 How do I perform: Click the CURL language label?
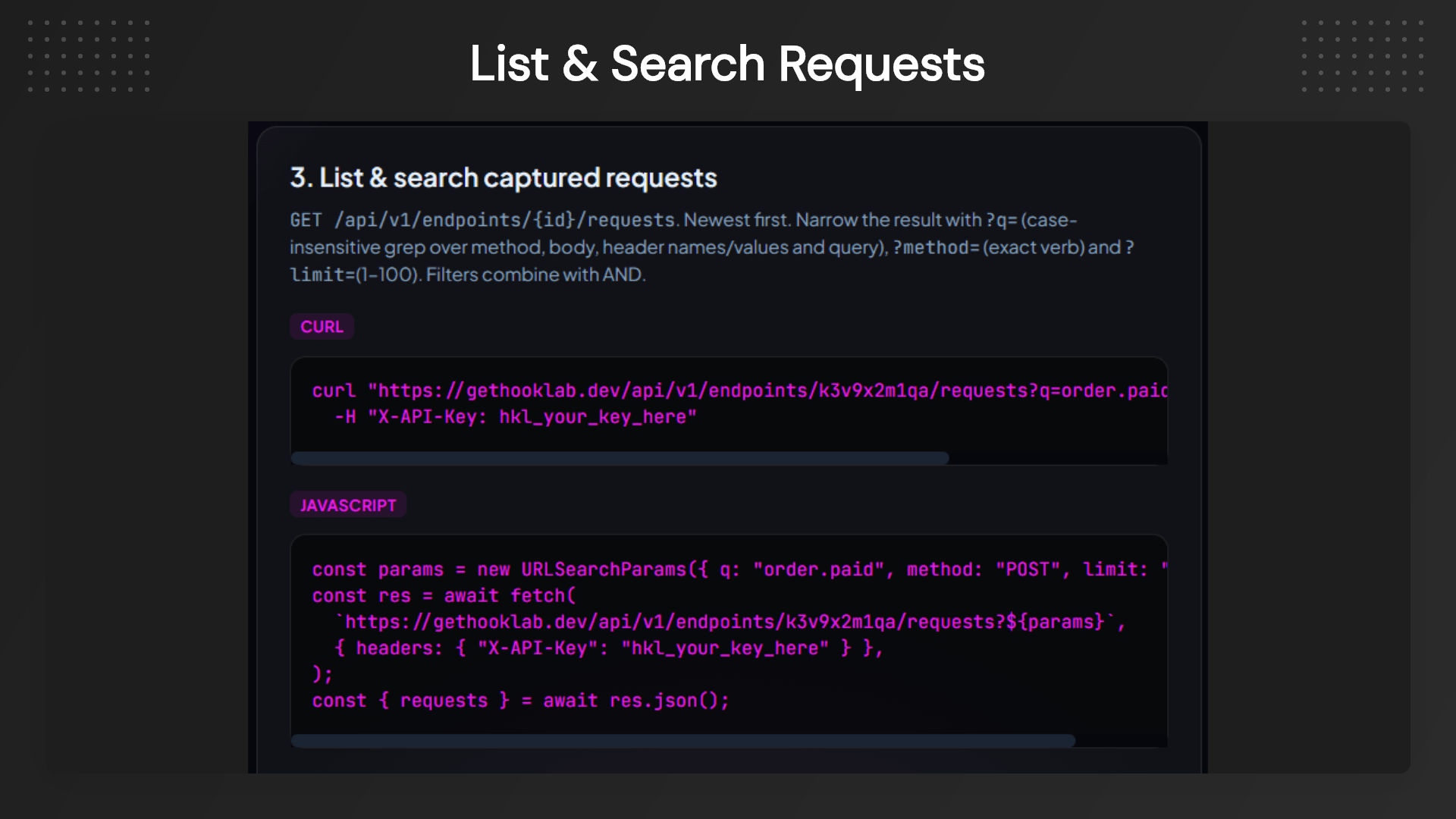point(322,327)
